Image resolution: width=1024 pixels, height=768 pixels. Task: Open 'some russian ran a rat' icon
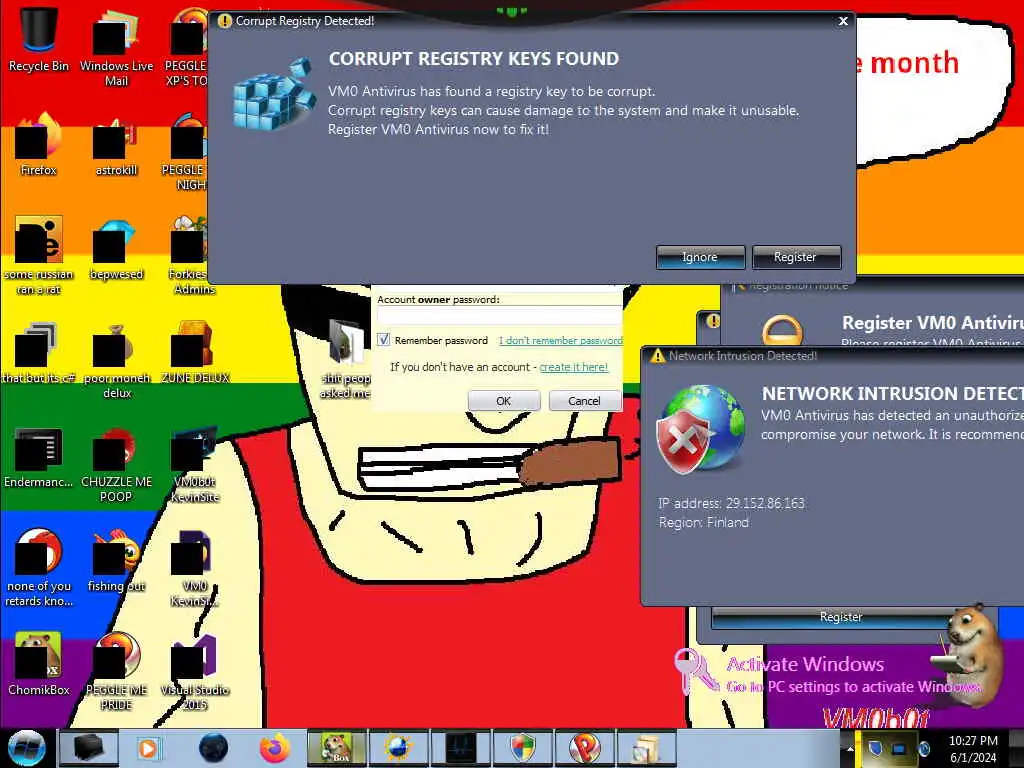tap(39, 255)
